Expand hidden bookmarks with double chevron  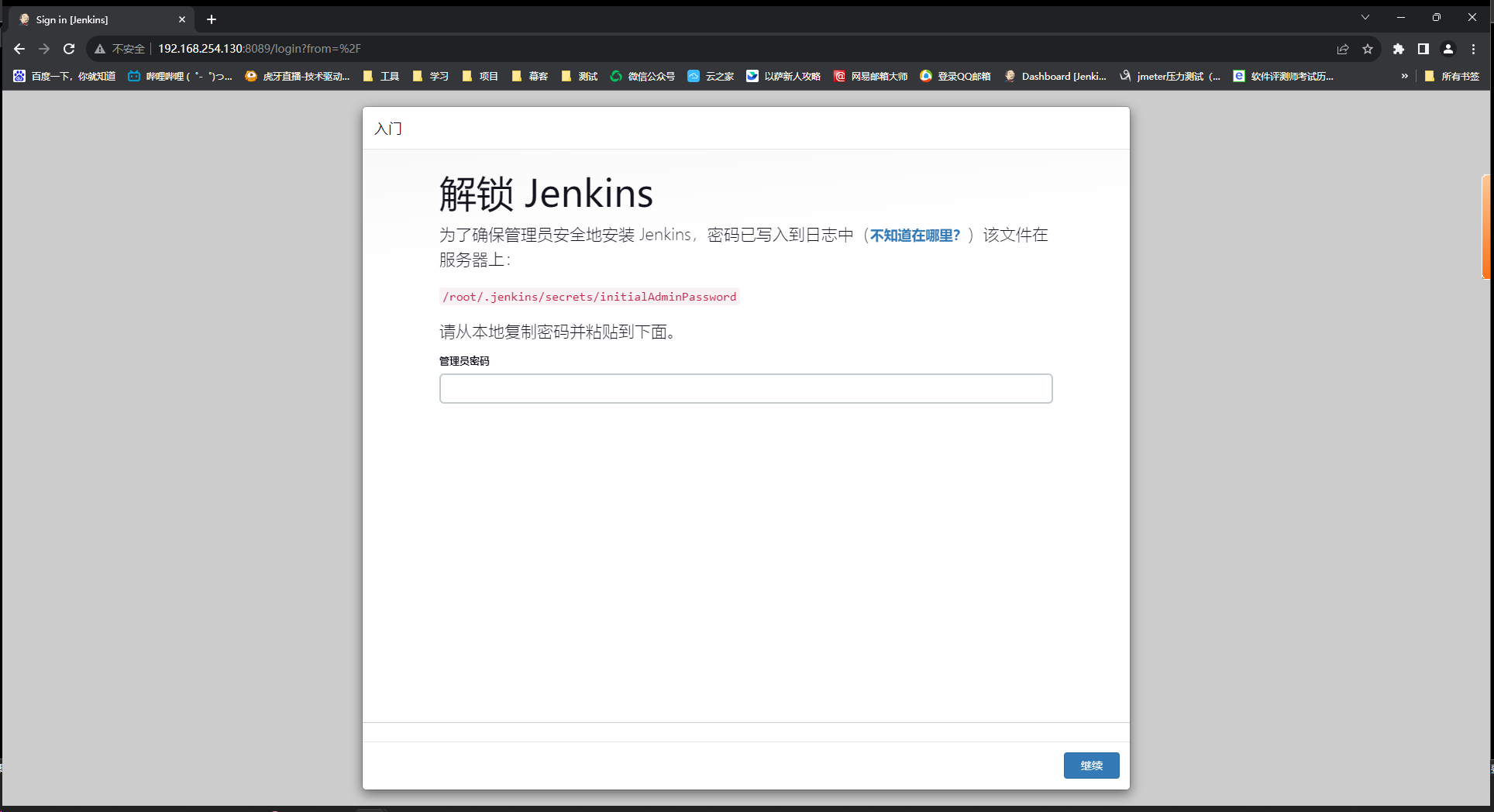[x=1404, y=76]
